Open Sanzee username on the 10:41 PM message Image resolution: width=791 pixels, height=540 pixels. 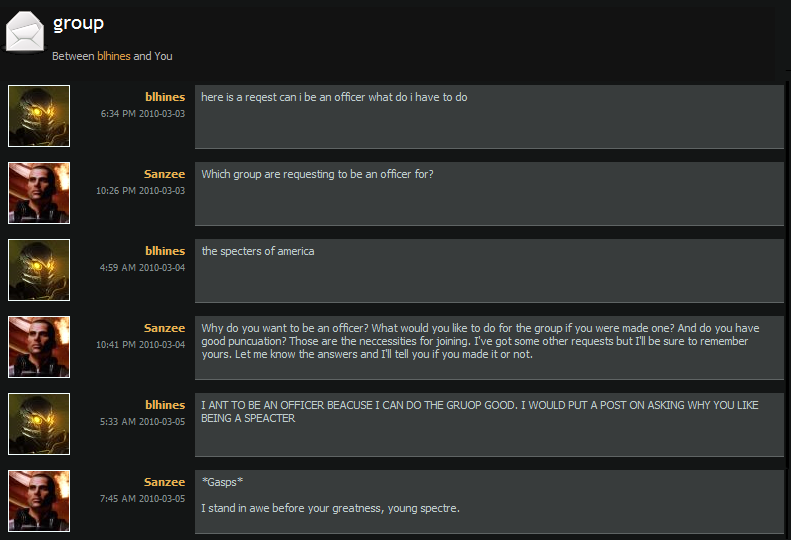click(164, 328)
